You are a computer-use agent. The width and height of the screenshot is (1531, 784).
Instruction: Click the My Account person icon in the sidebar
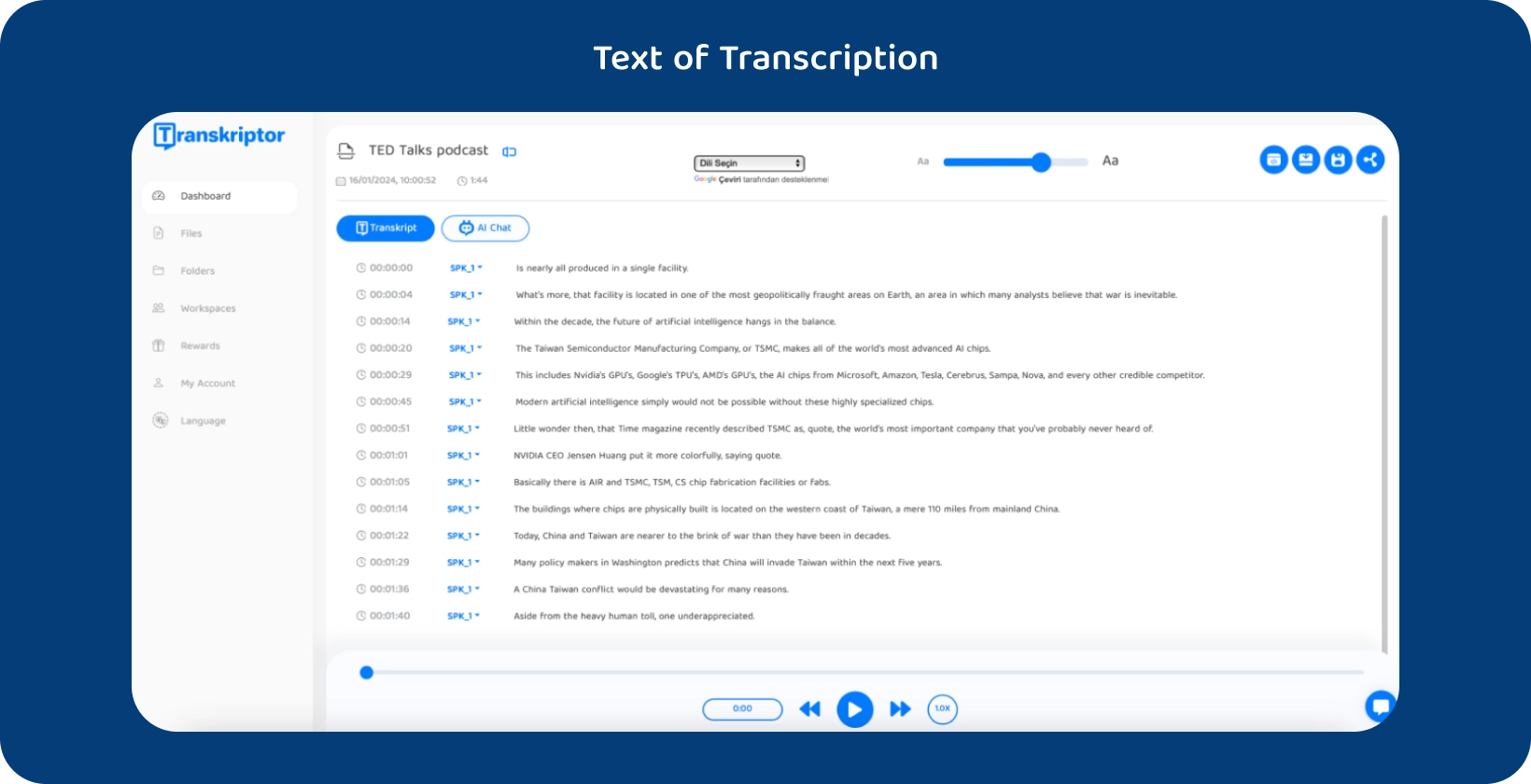(159, 383)
